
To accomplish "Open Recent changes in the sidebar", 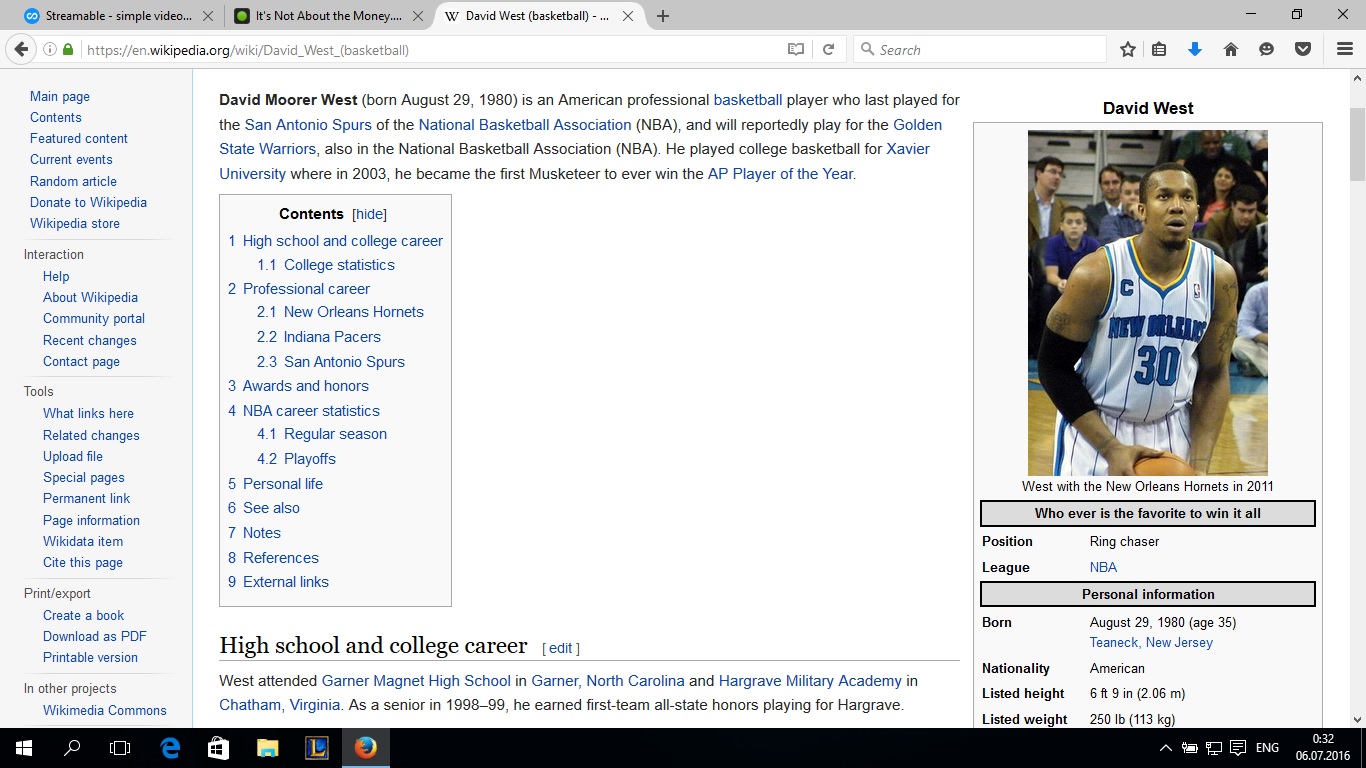I will (90, 340).
